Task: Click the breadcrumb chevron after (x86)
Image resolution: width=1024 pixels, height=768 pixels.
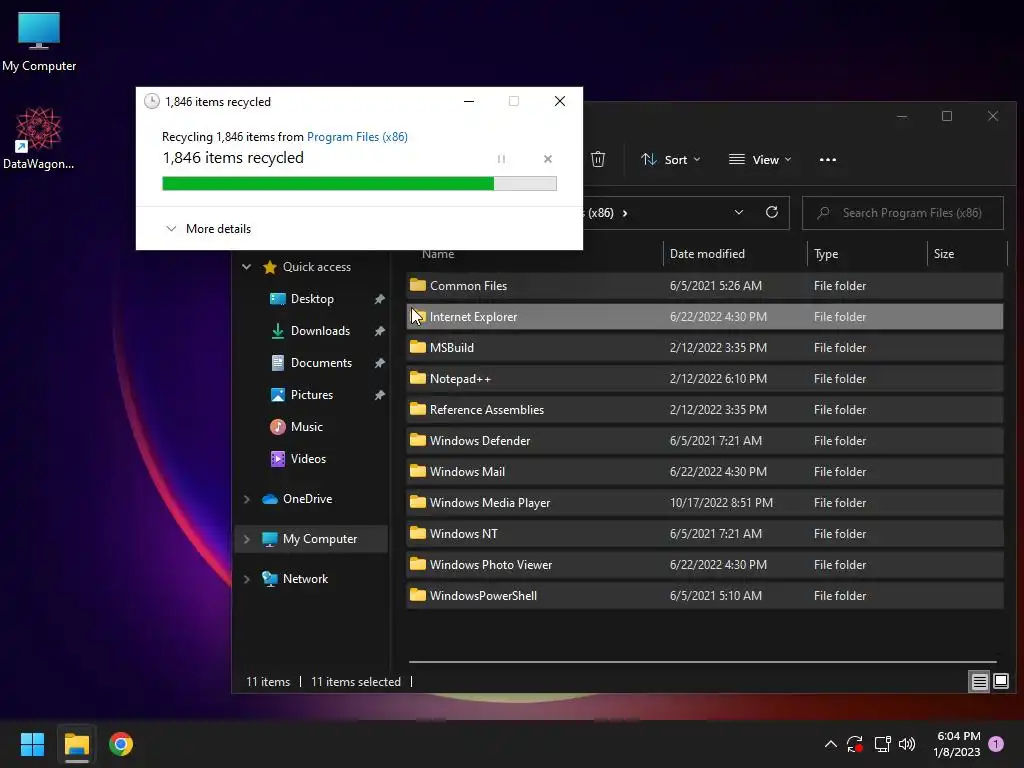Action: click(625, 213)
